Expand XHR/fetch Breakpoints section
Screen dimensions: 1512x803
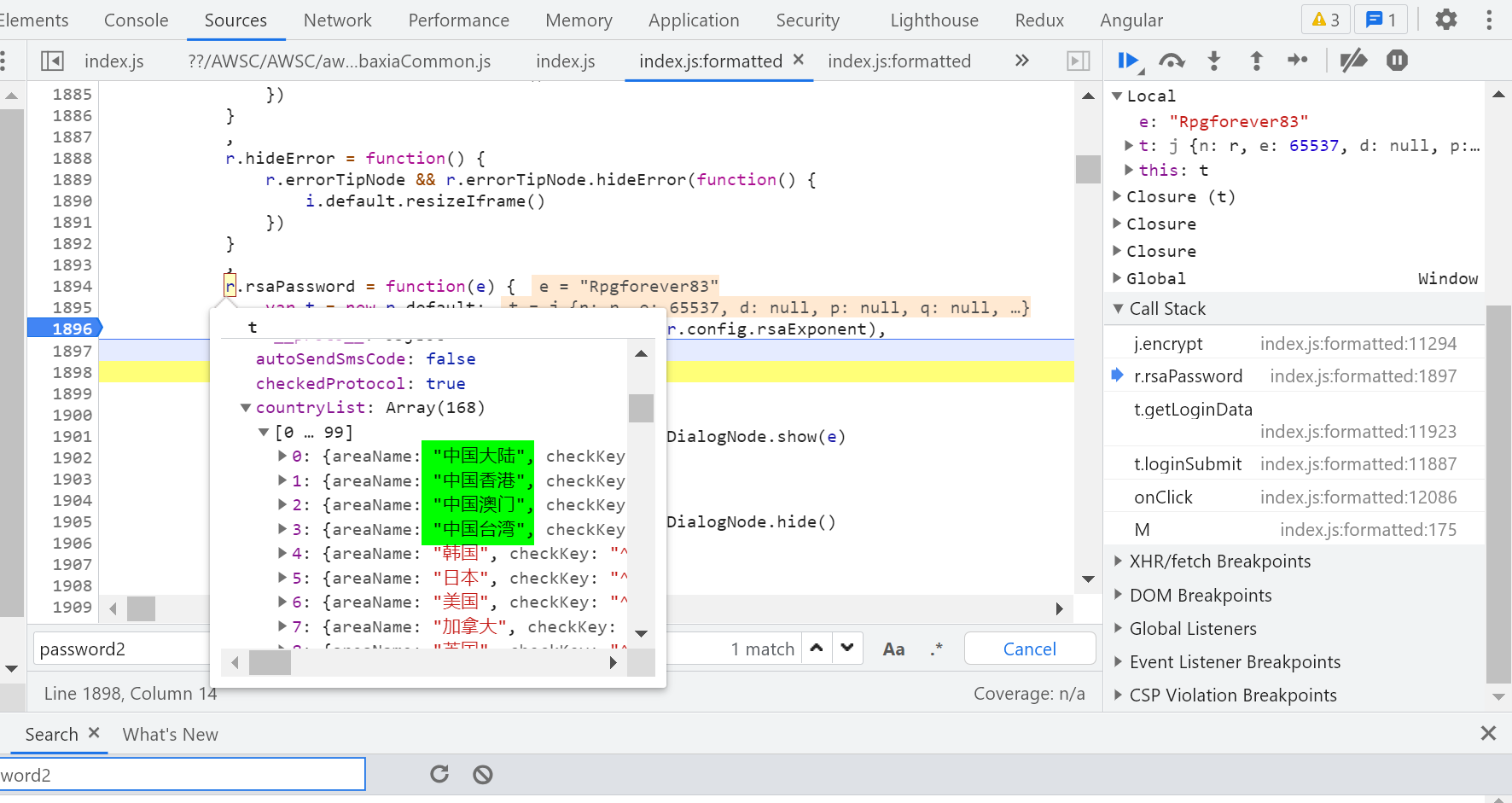1118,562
